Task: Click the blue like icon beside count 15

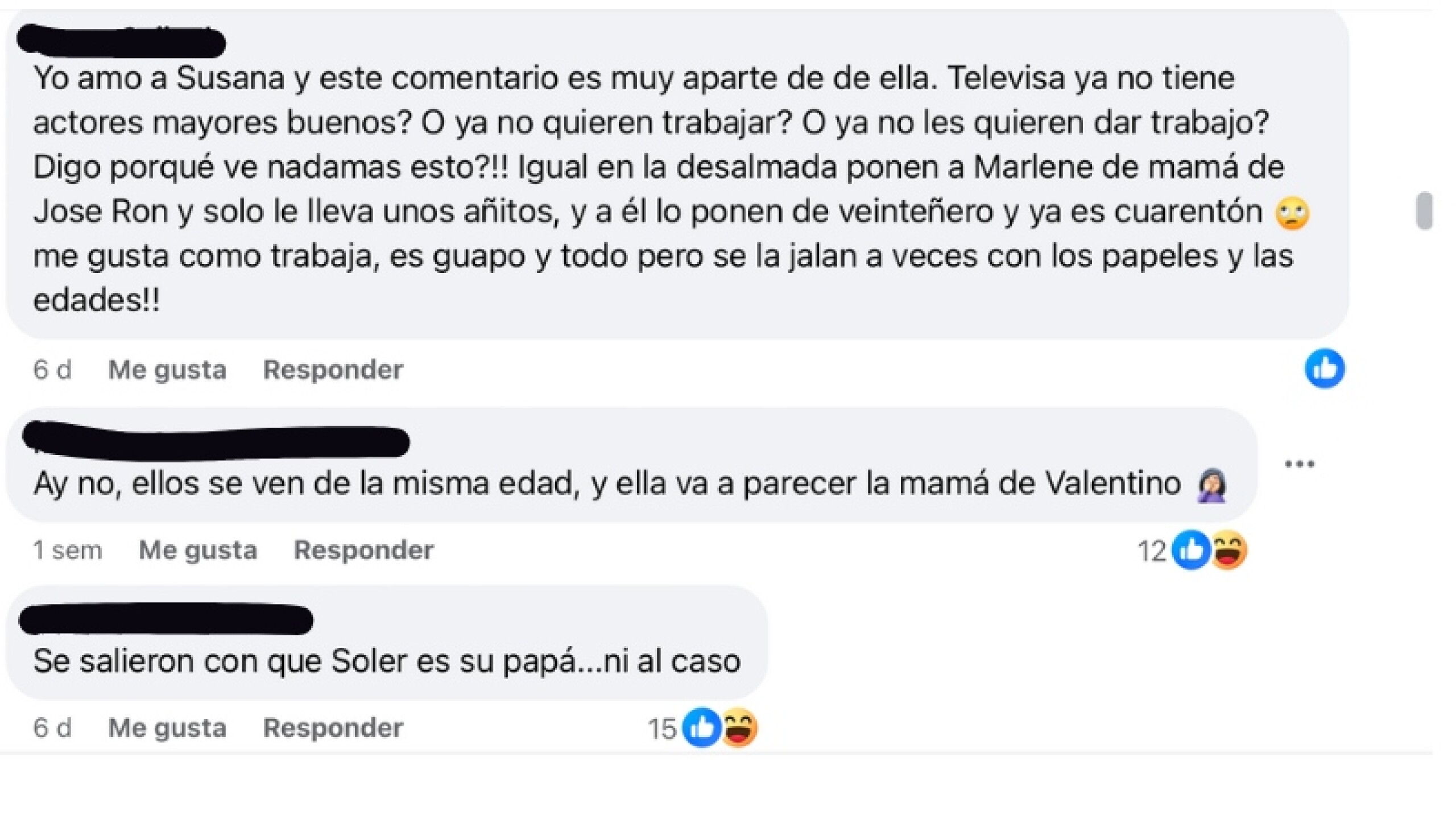Action: coord(702,727)
